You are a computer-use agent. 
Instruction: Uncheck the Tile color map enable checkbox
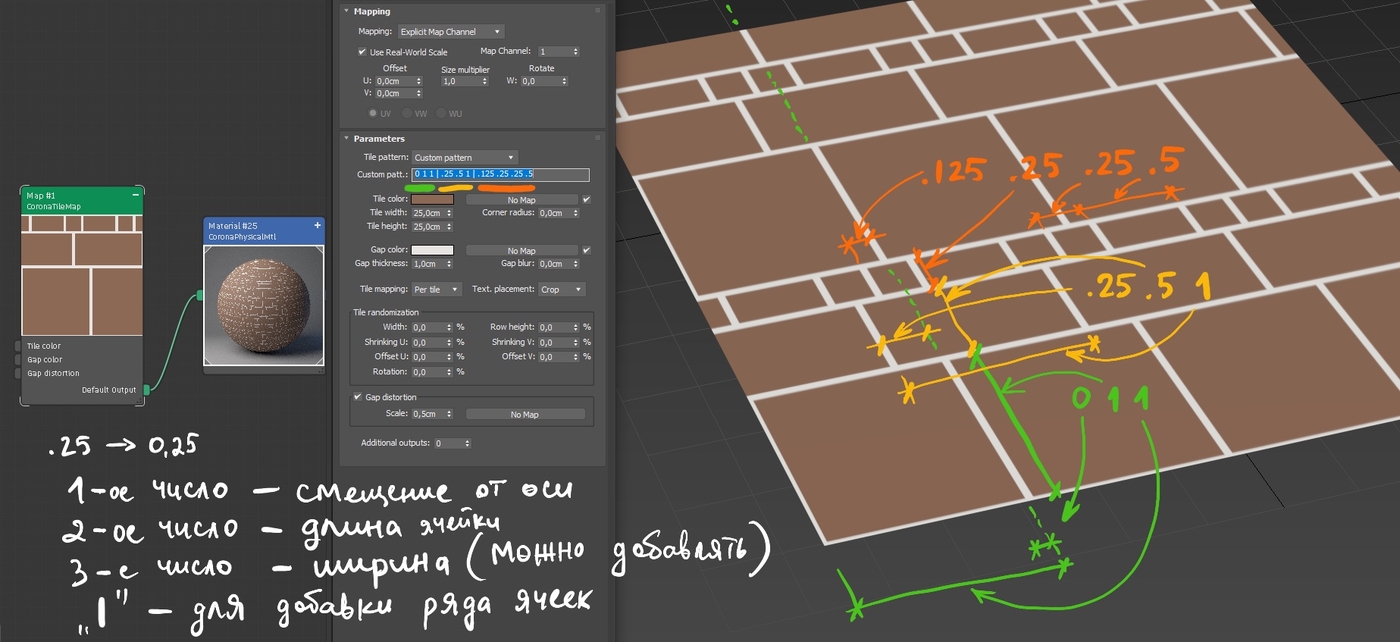tap(587, 200)
